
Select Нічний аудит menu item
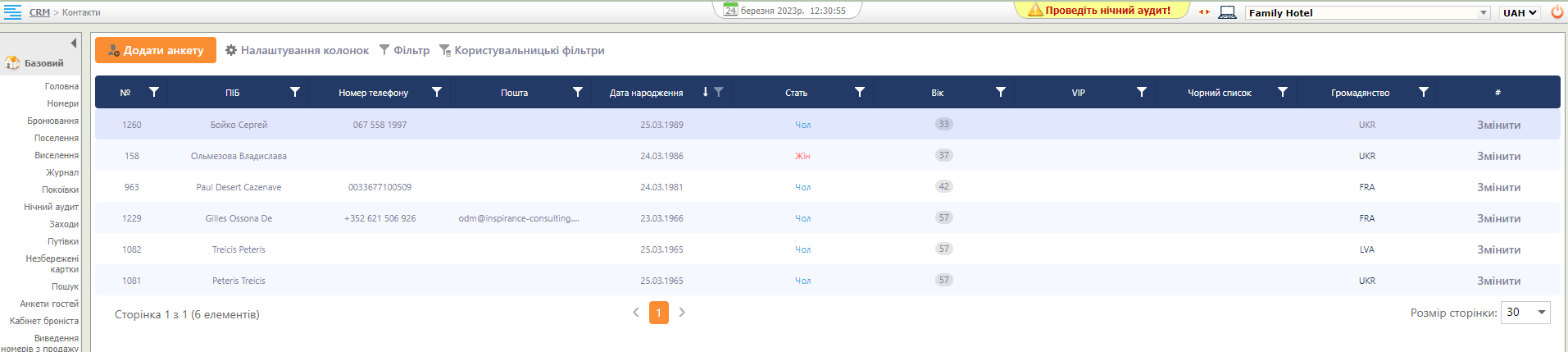click(x=52, y=207)
